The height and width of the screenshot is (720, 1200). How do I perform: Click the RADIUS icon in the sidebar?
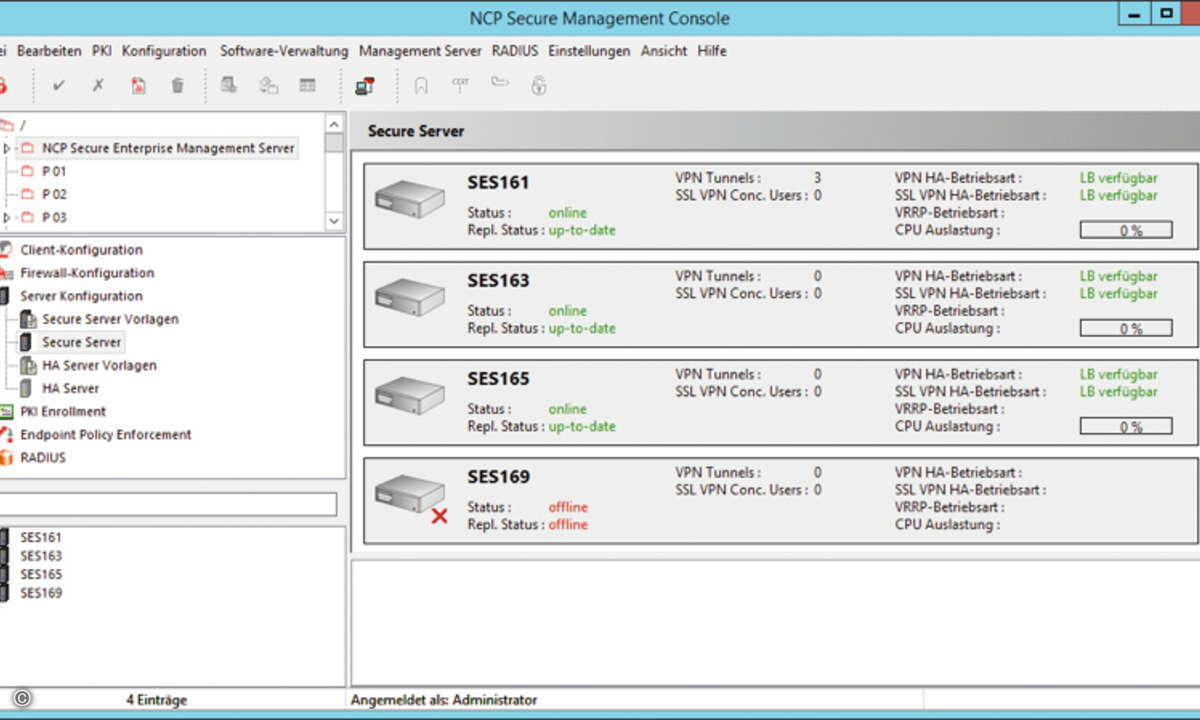[x=6, y=458]
